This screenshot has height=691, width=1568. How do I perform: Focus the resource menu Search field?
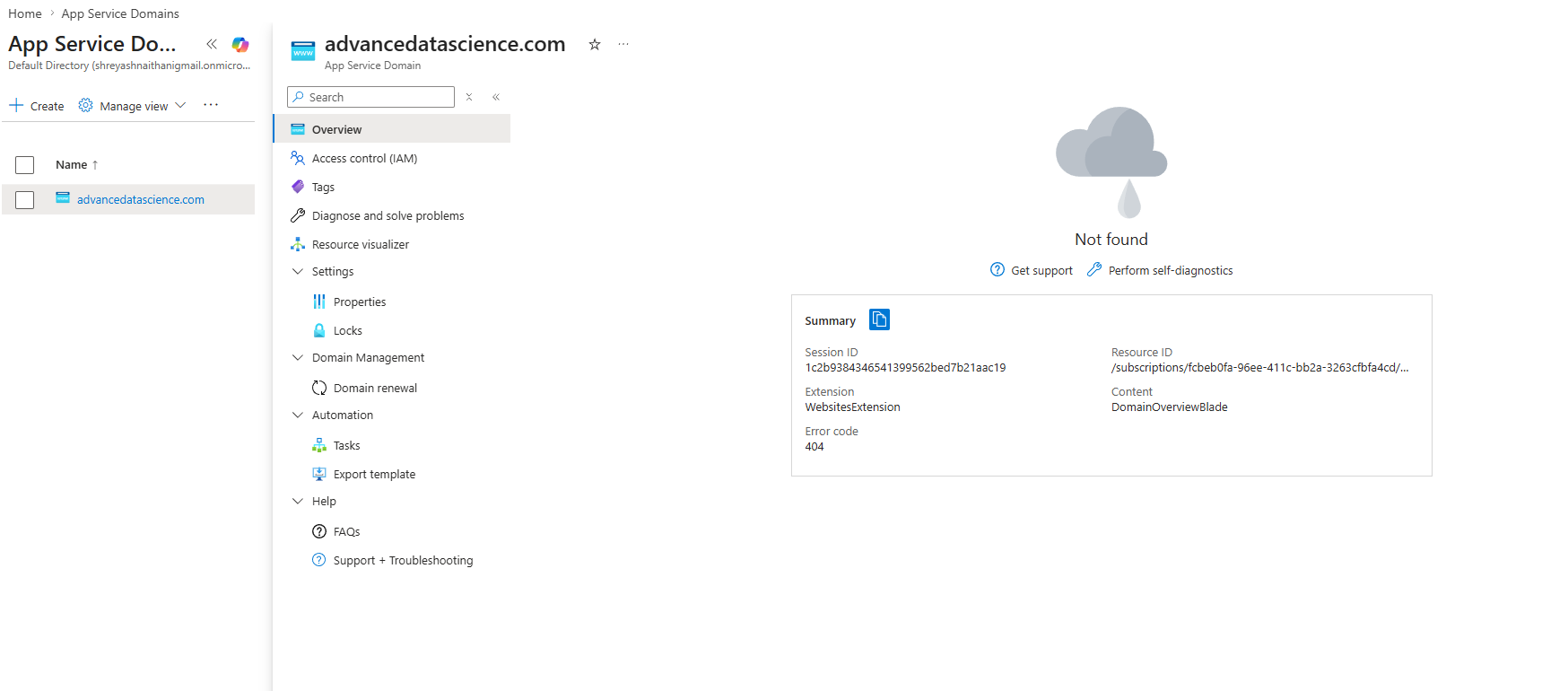[371, 97]
